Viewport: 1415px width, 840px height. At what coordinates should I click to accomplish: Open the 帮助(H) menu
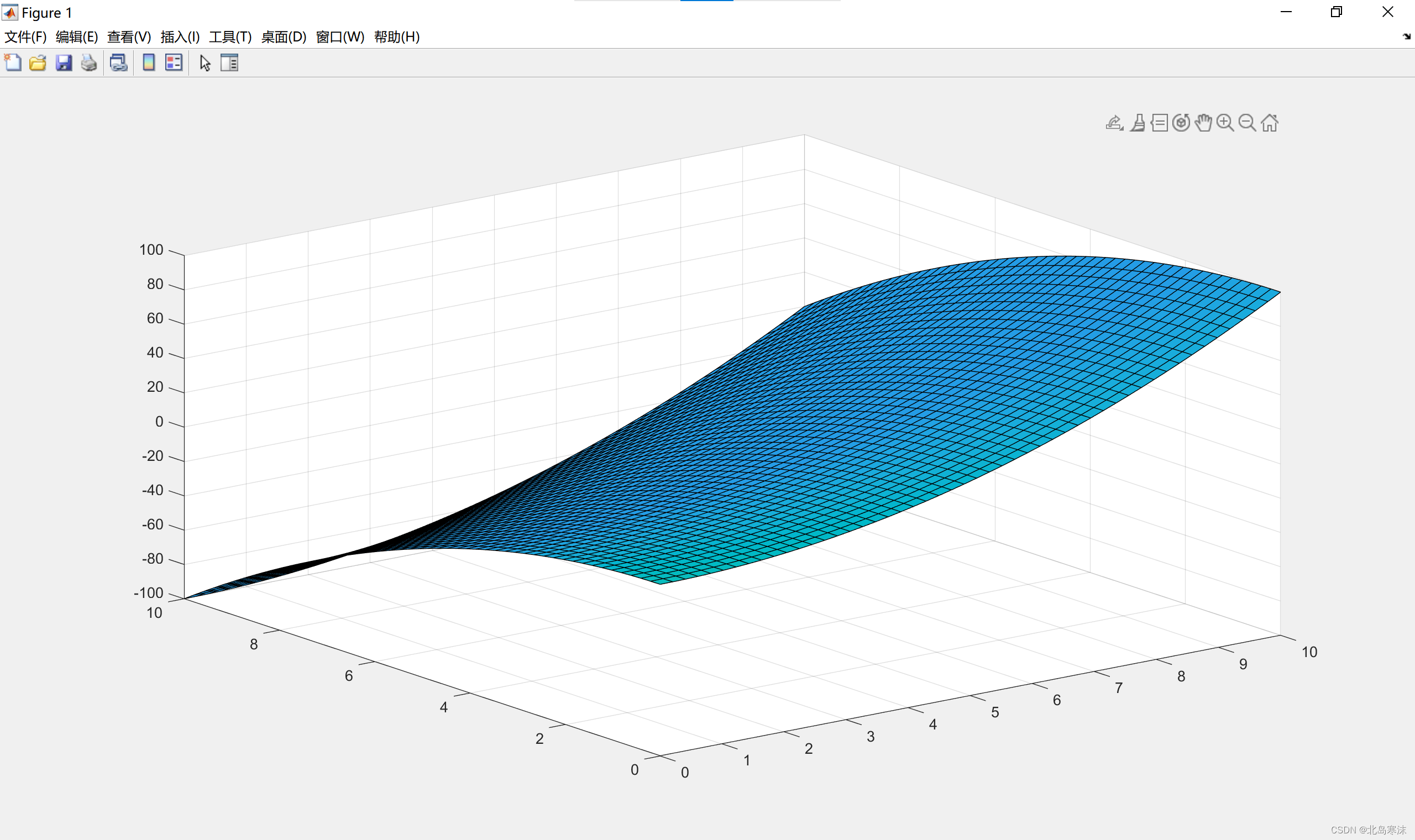[x=397, y=37]
